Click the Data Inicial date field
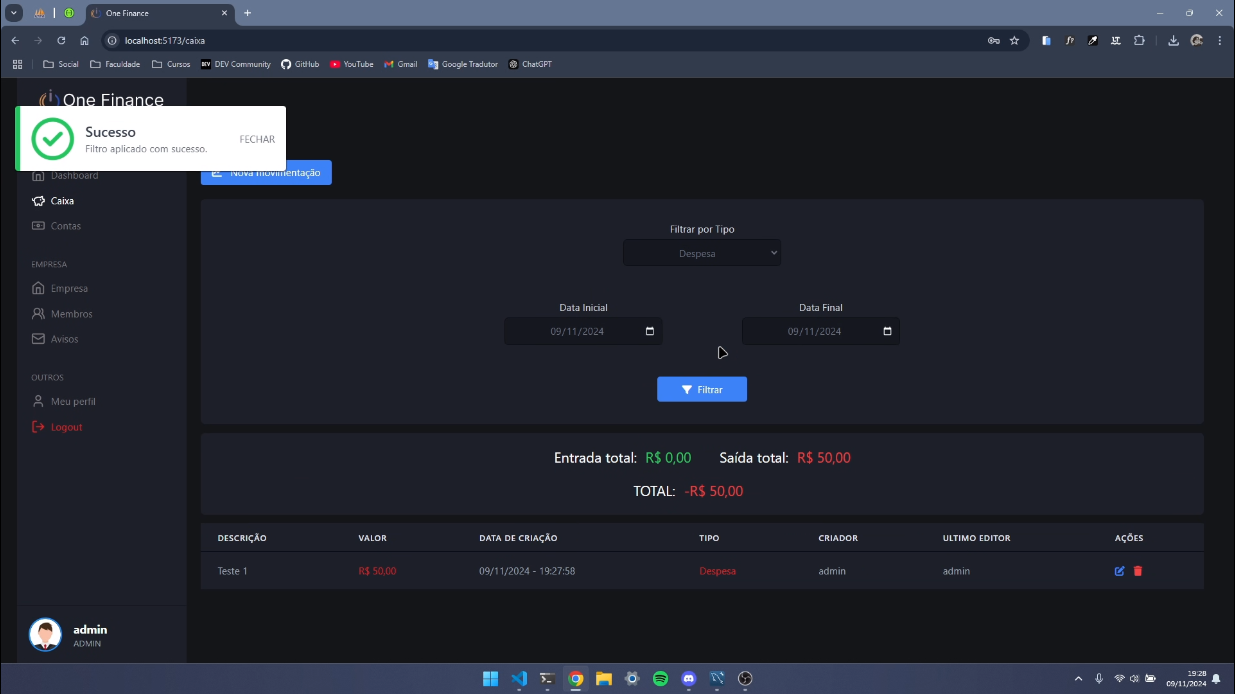The image size is (1235, 694). (583, 331)
